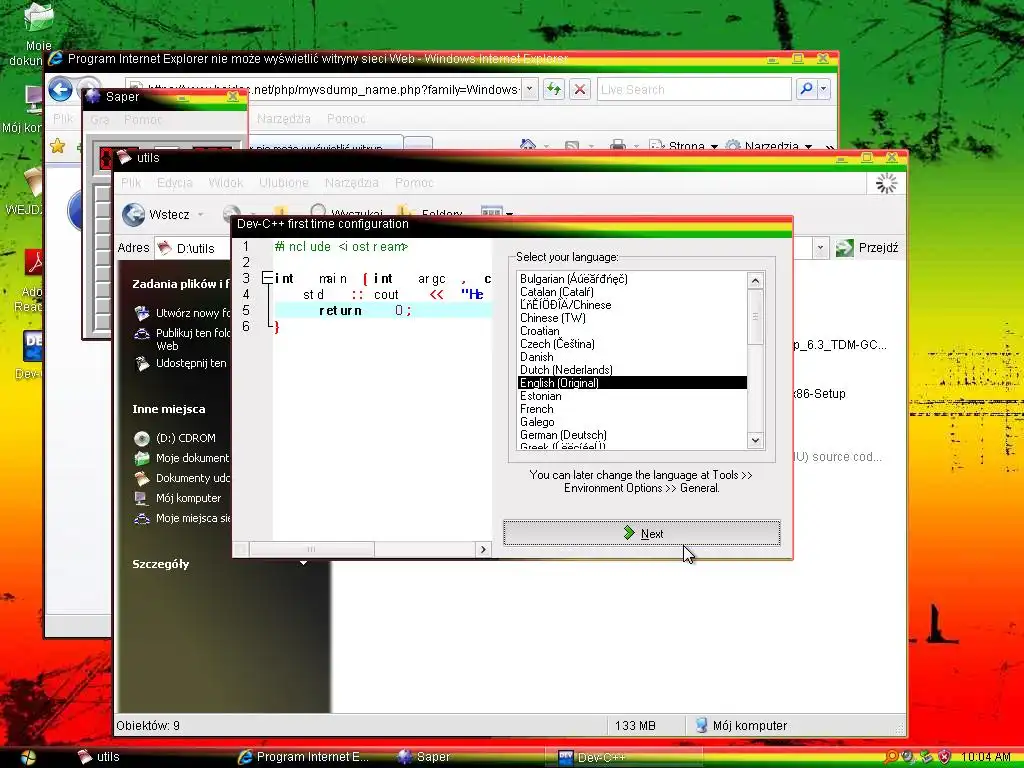Open address bar dropdown in utils window

(820, 248)
